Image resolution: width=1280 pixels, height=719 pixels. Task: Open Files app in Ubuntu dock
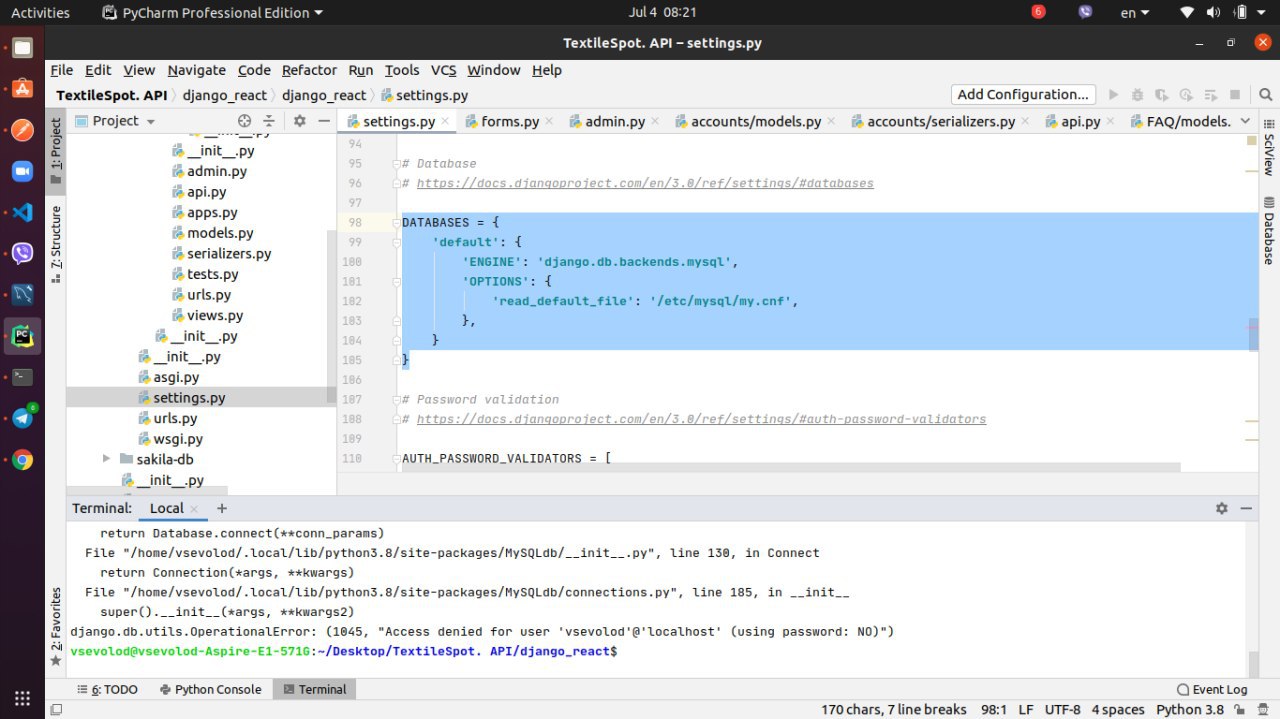[x=22, y=47]
